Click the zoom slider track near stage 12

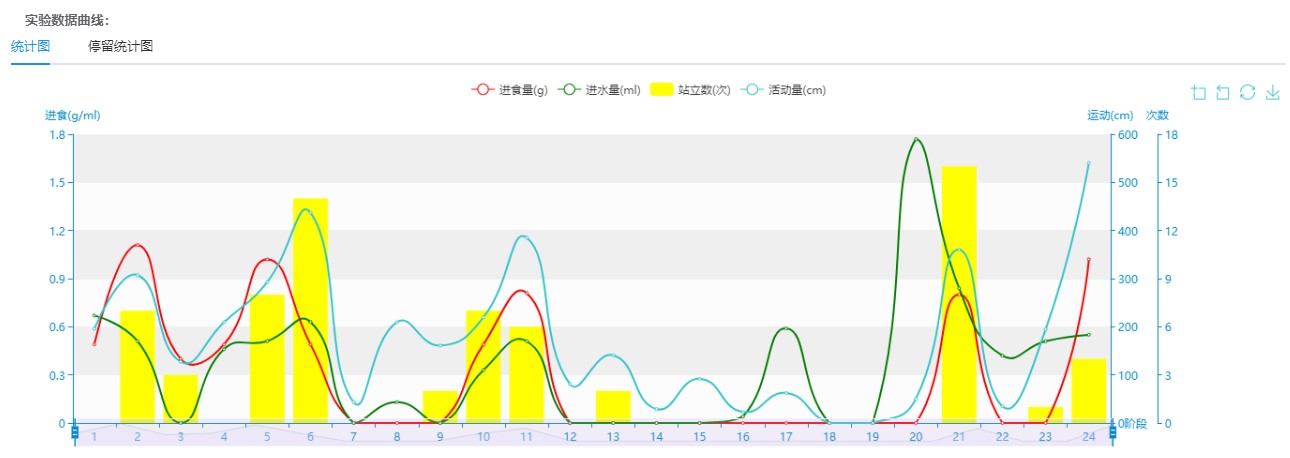[570, 435]
